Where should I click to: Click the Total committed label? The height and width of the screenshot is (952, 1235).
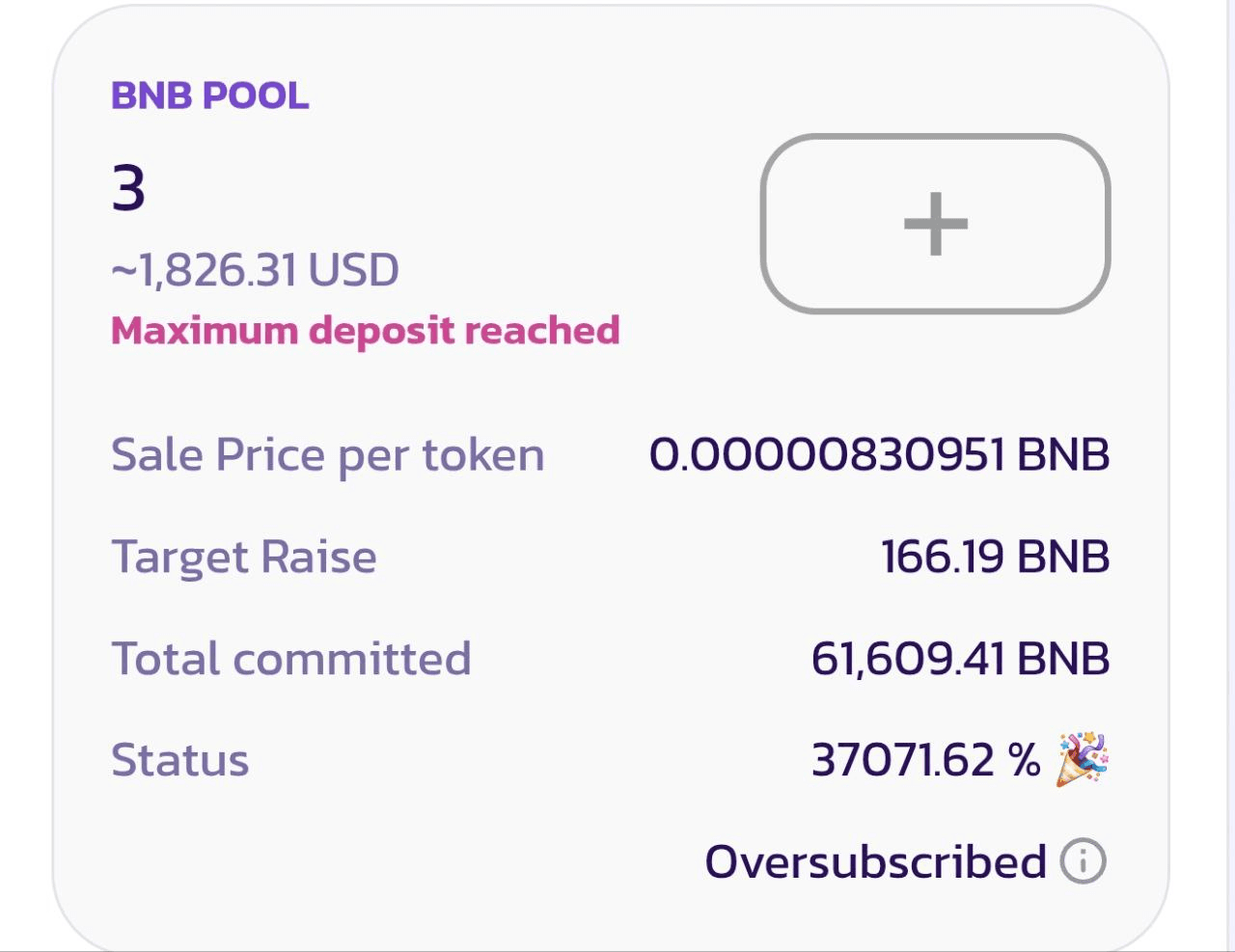tap(291, 659)
